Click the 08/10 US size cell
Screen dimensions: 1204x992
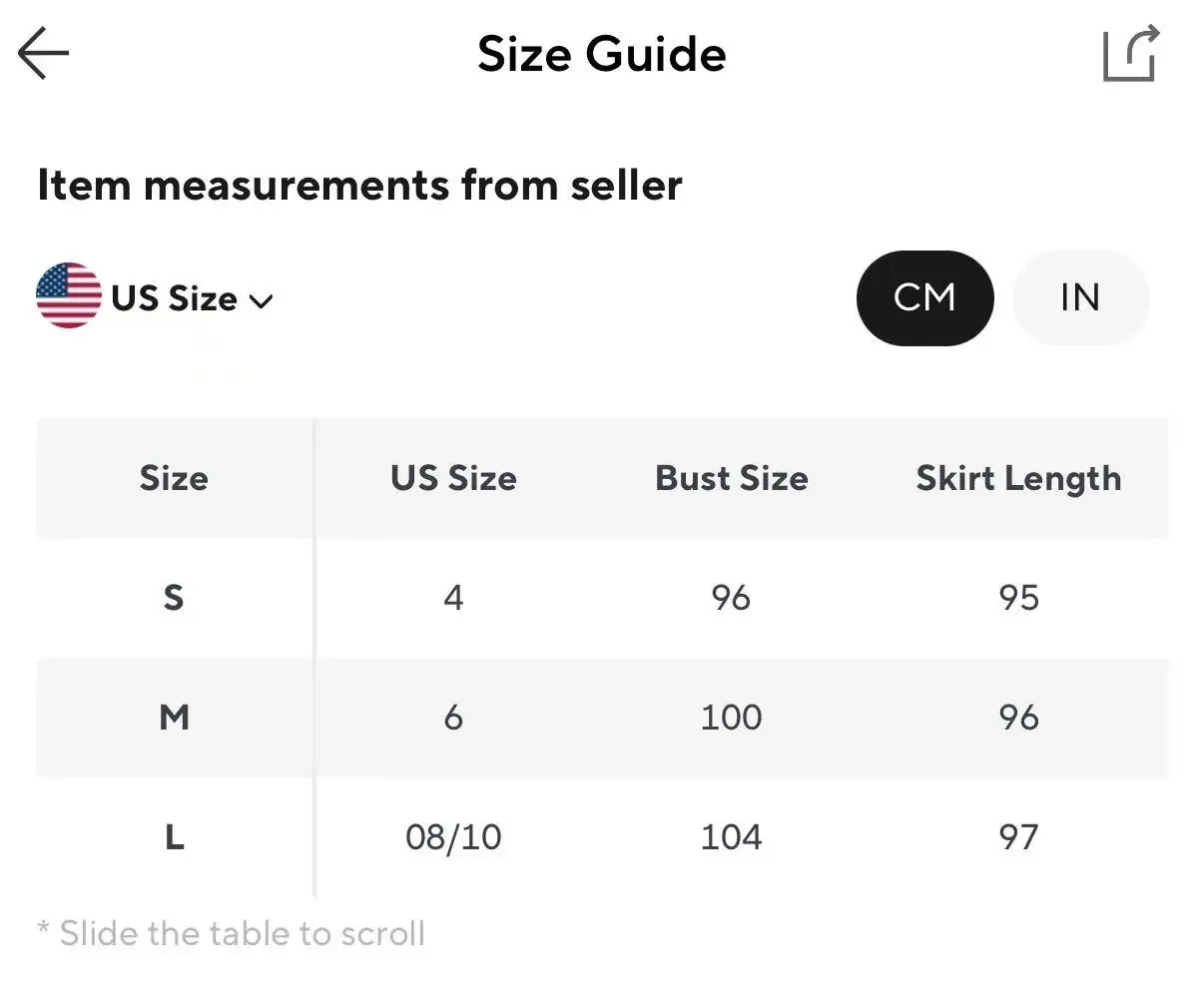click(453, 837)
